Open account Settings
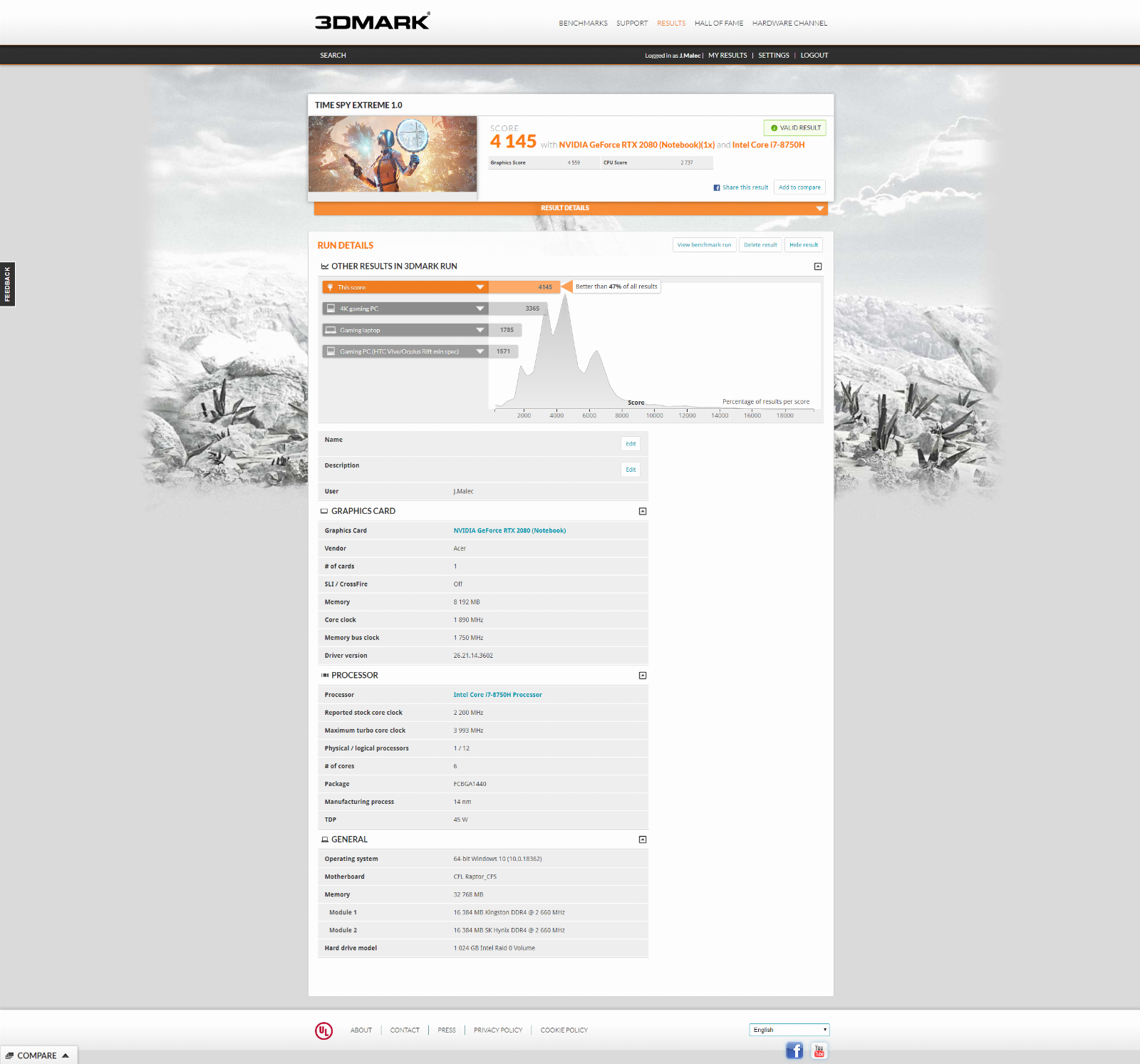The image size is (1140, 1064). click(x=774, y=56)
